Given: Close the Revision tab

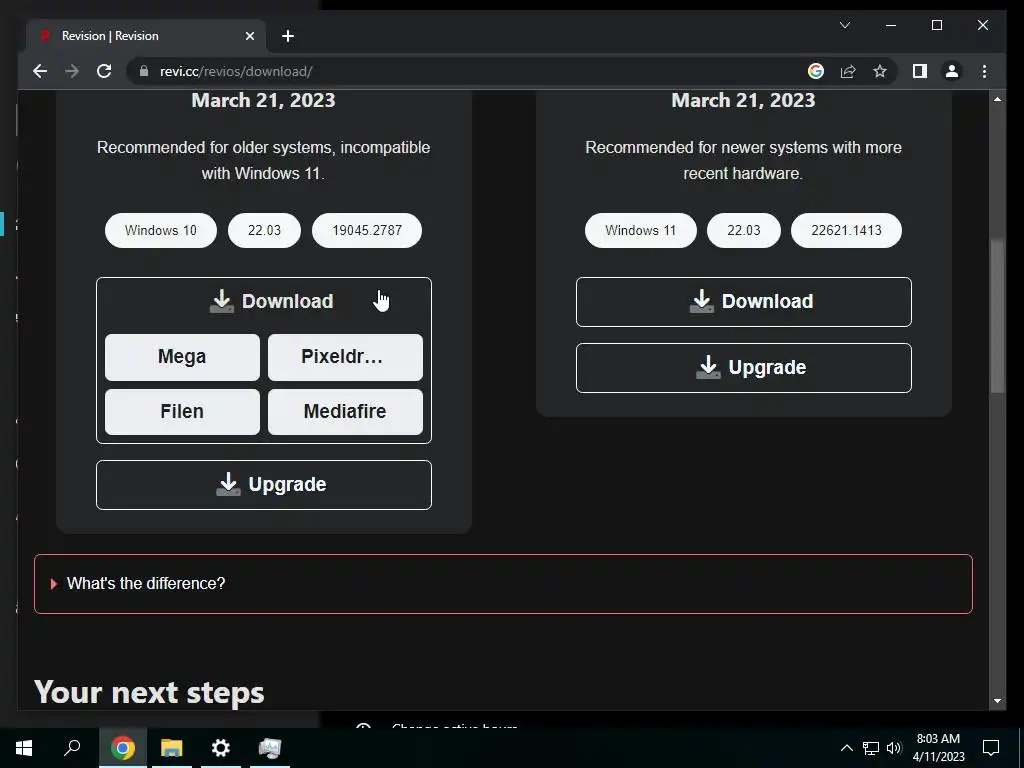Looking at the screenshot, I should tap(249, 36).
